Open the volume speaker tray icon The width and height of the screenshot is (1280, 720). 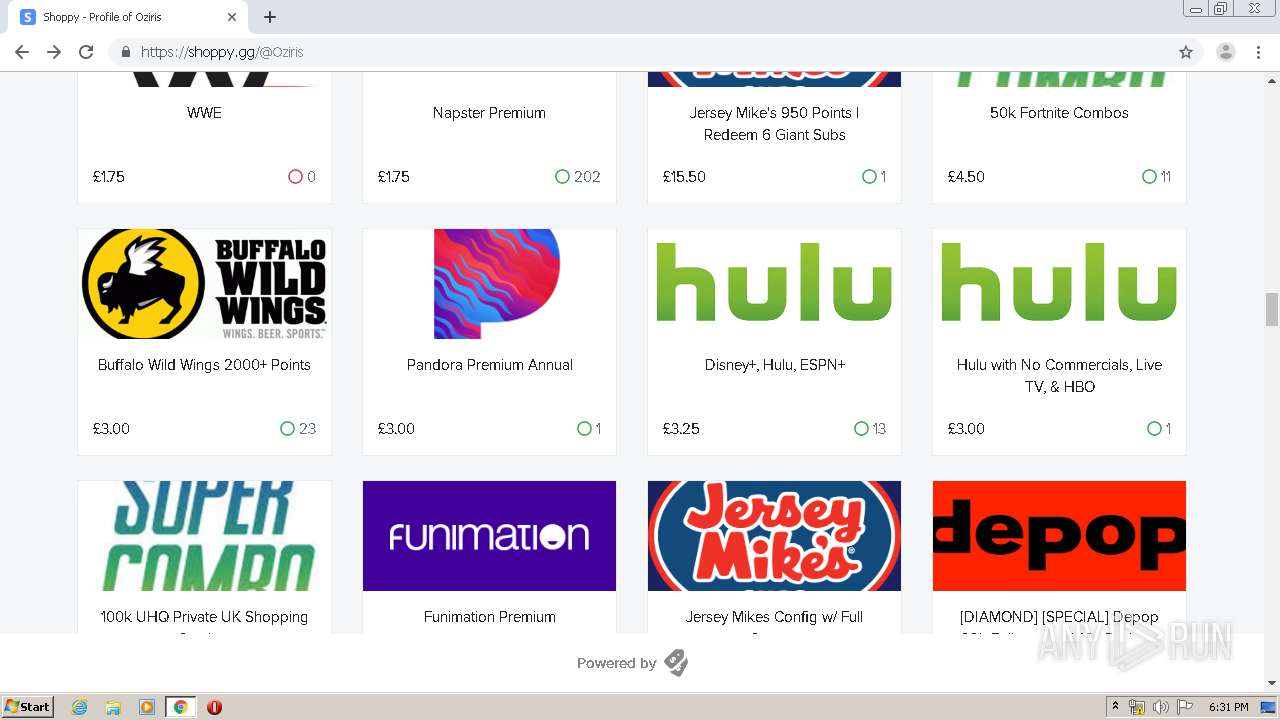(1160, 707)
